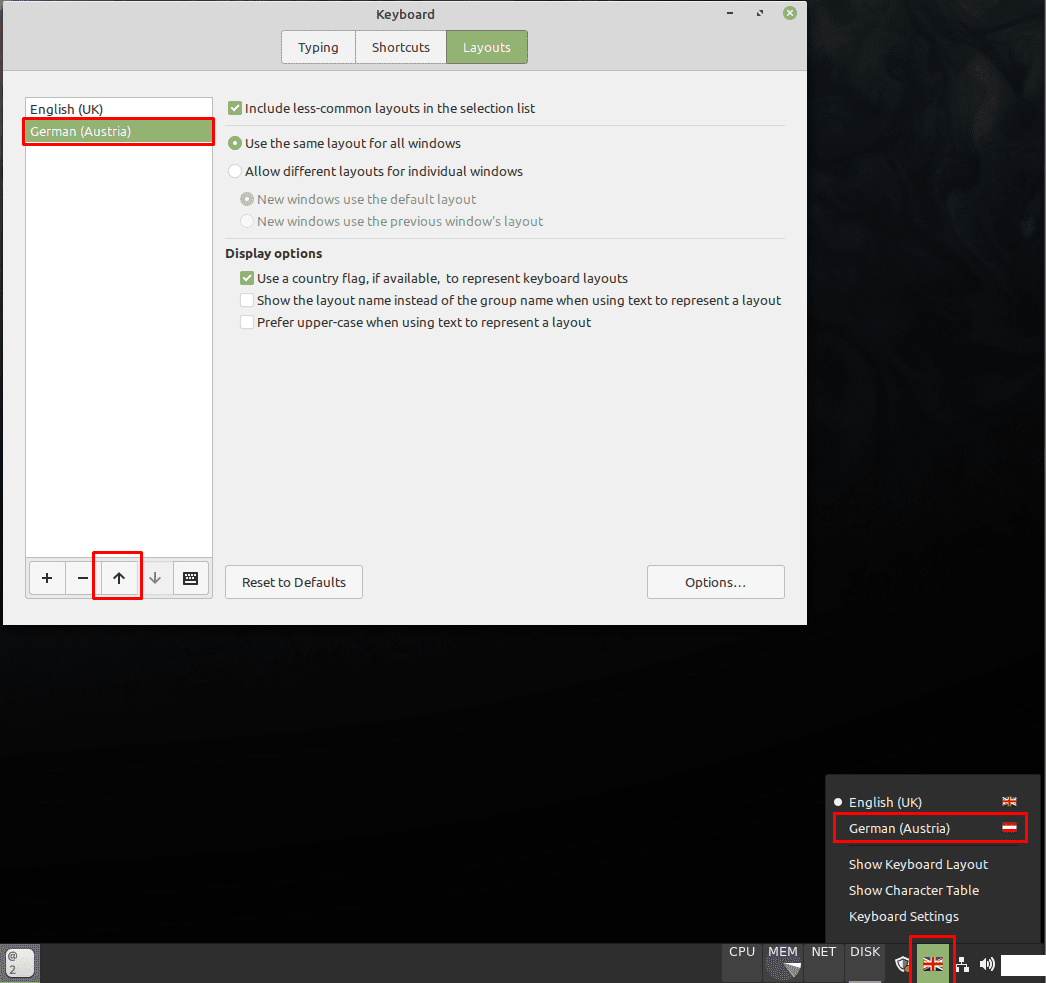1046x983 pixels.
Task: Toggle use a country flag checkbox
Action: pos(247,278)
